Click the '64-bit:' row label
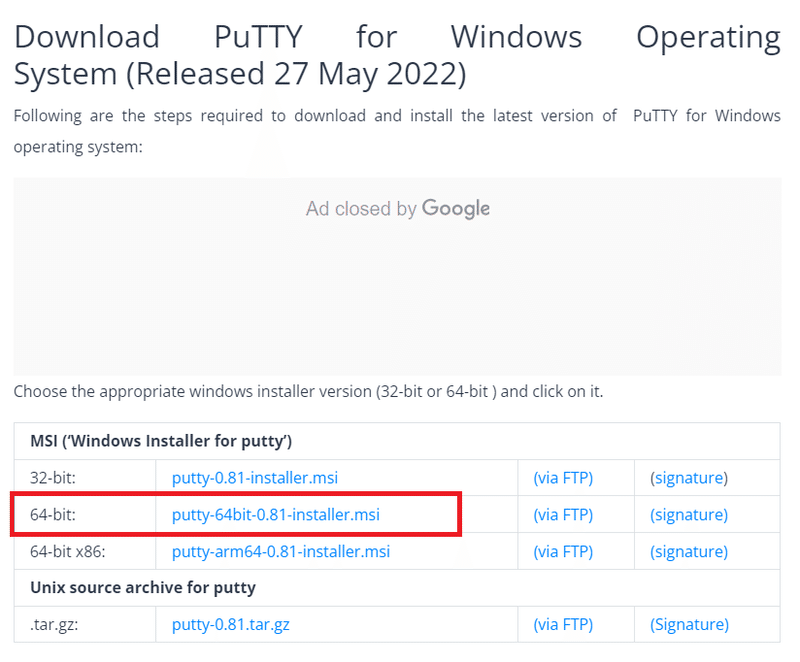 [x=53, y=515]
